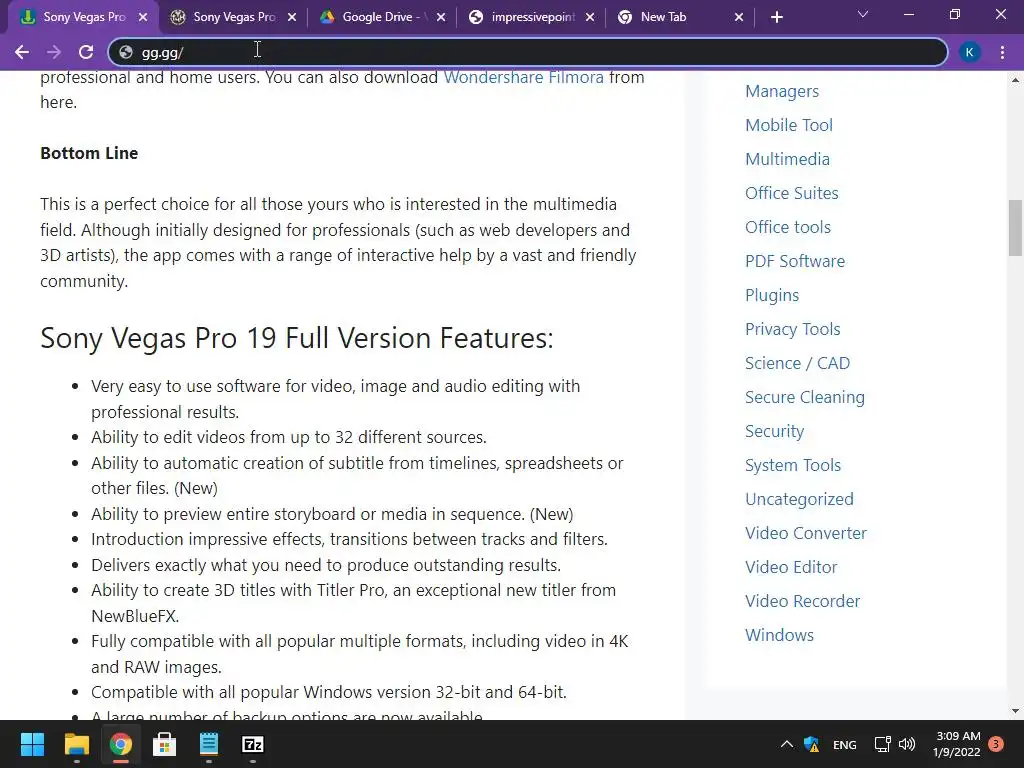Focus the address bar showing gg.gg/

[528, 52]
